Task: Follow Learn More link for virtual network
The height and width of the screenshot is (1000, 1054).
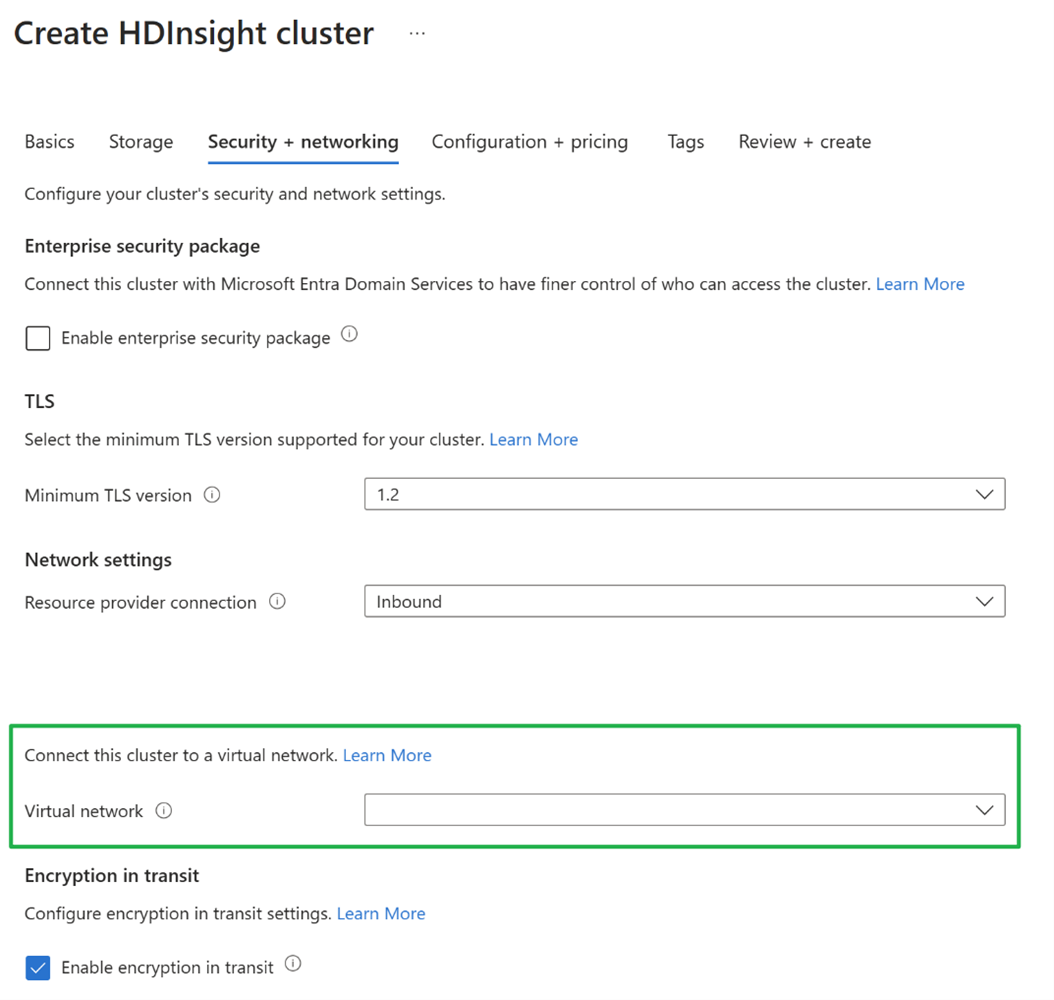Action: click(387, 755)
